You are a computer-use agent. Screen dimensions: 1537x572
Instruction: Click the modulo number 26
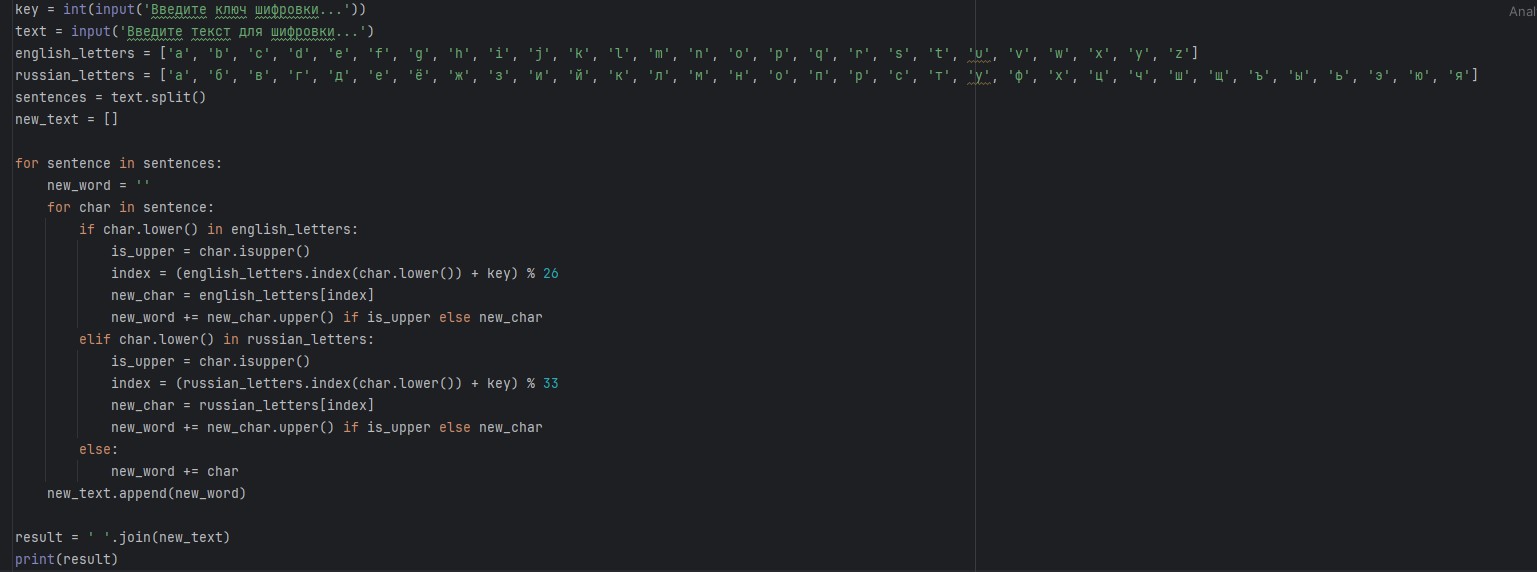click(x=551, y=273)
